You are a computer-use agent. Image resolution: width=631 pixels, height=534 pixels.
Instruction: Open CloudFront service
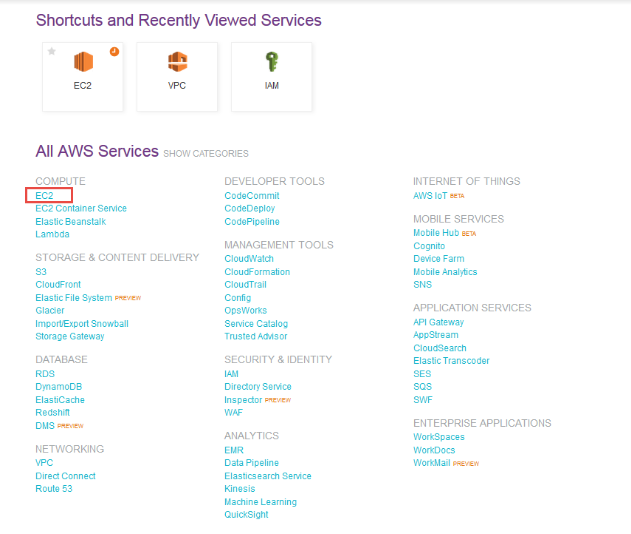click(x=58, y=285)
